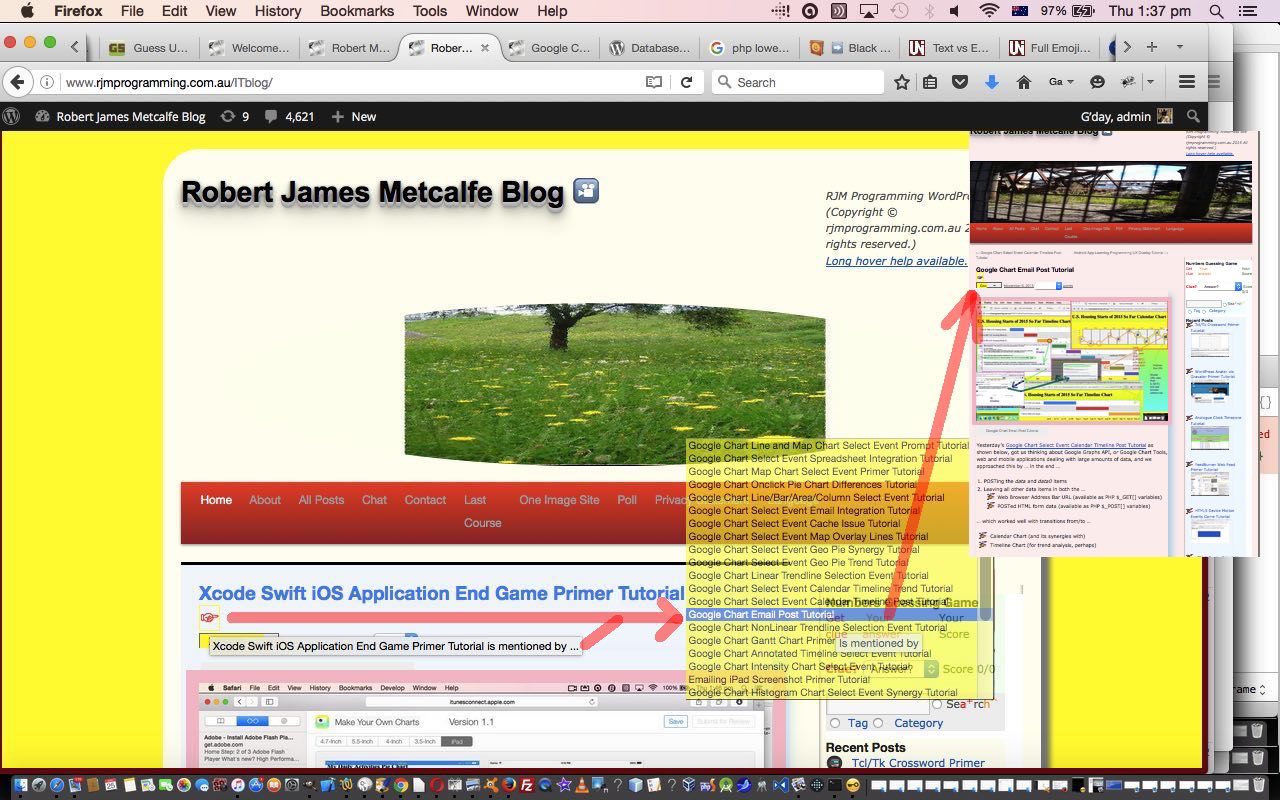This screenshot has width=1280, height=800.
Task: Select the Search radio button
Action: click(936, 704)
